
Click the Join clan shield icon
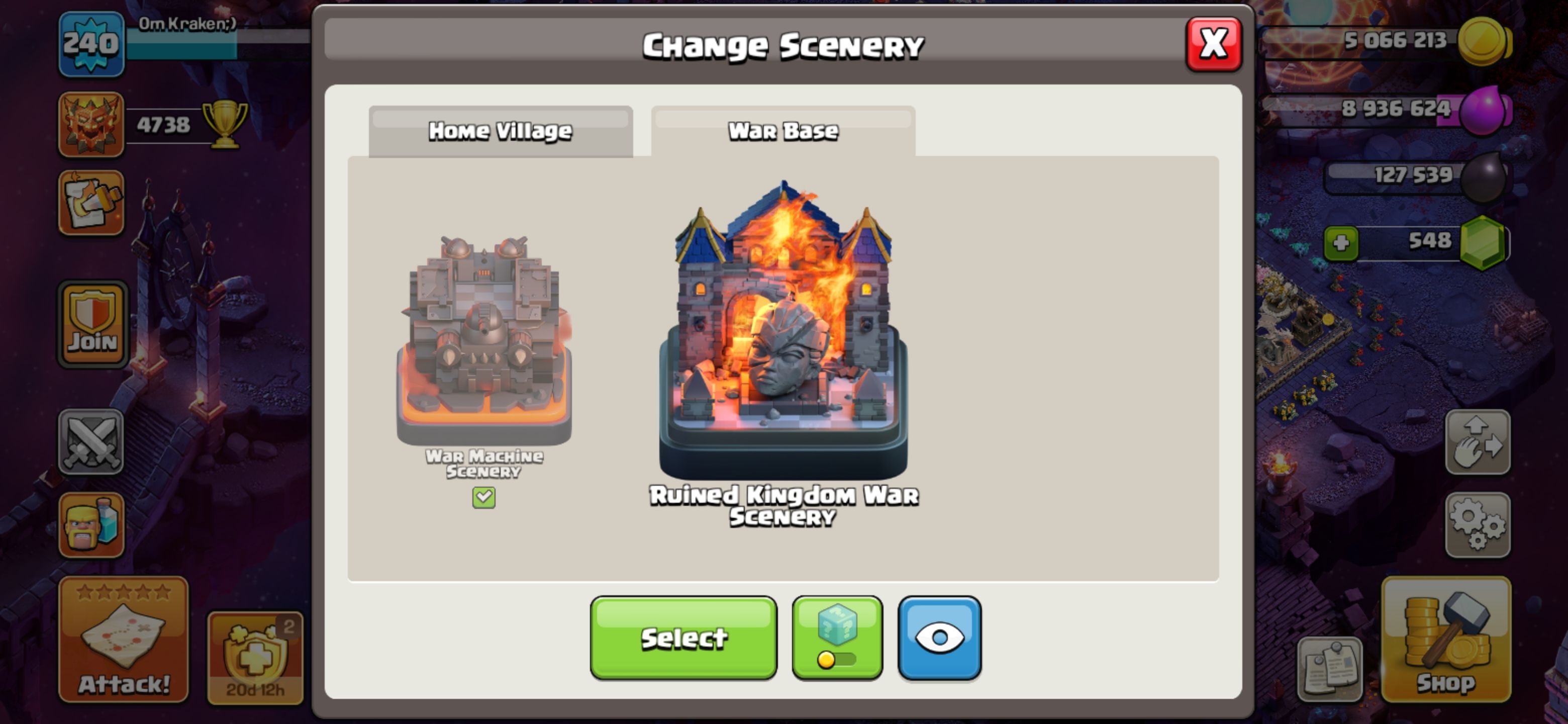tap(92, 325)
